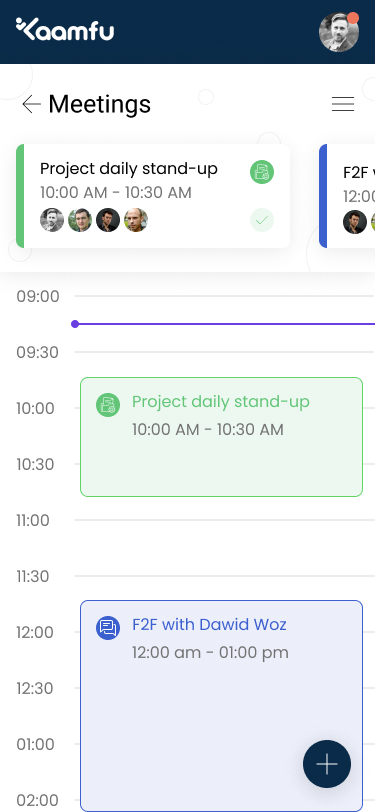The height and width of the screenshot is (812, 375).
Task: Click the Kaamfu logo
Action: point(65,28)
